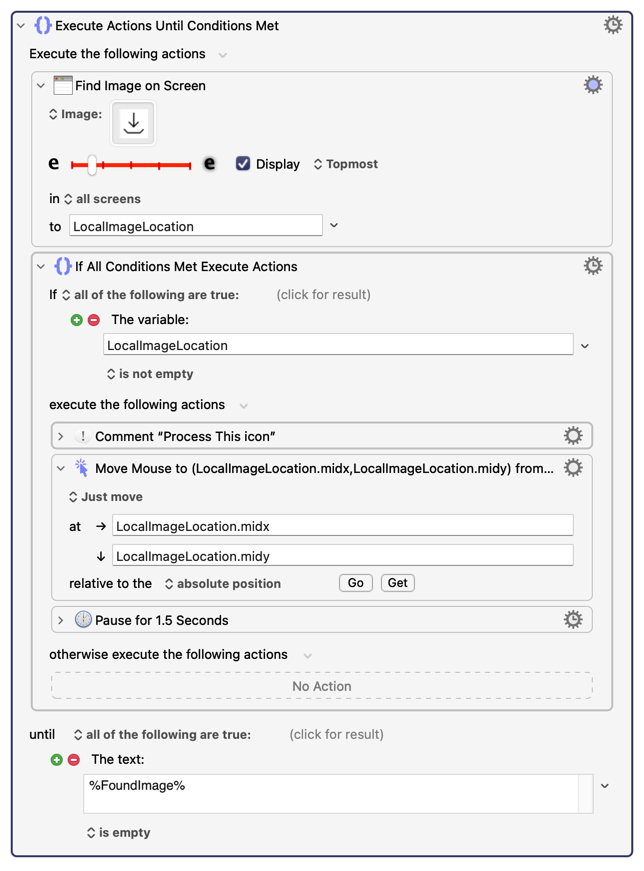Open the Topmost selection dropdown
Image resolution: width=644 pixels, height=871 pixels.
click(346, 164)
